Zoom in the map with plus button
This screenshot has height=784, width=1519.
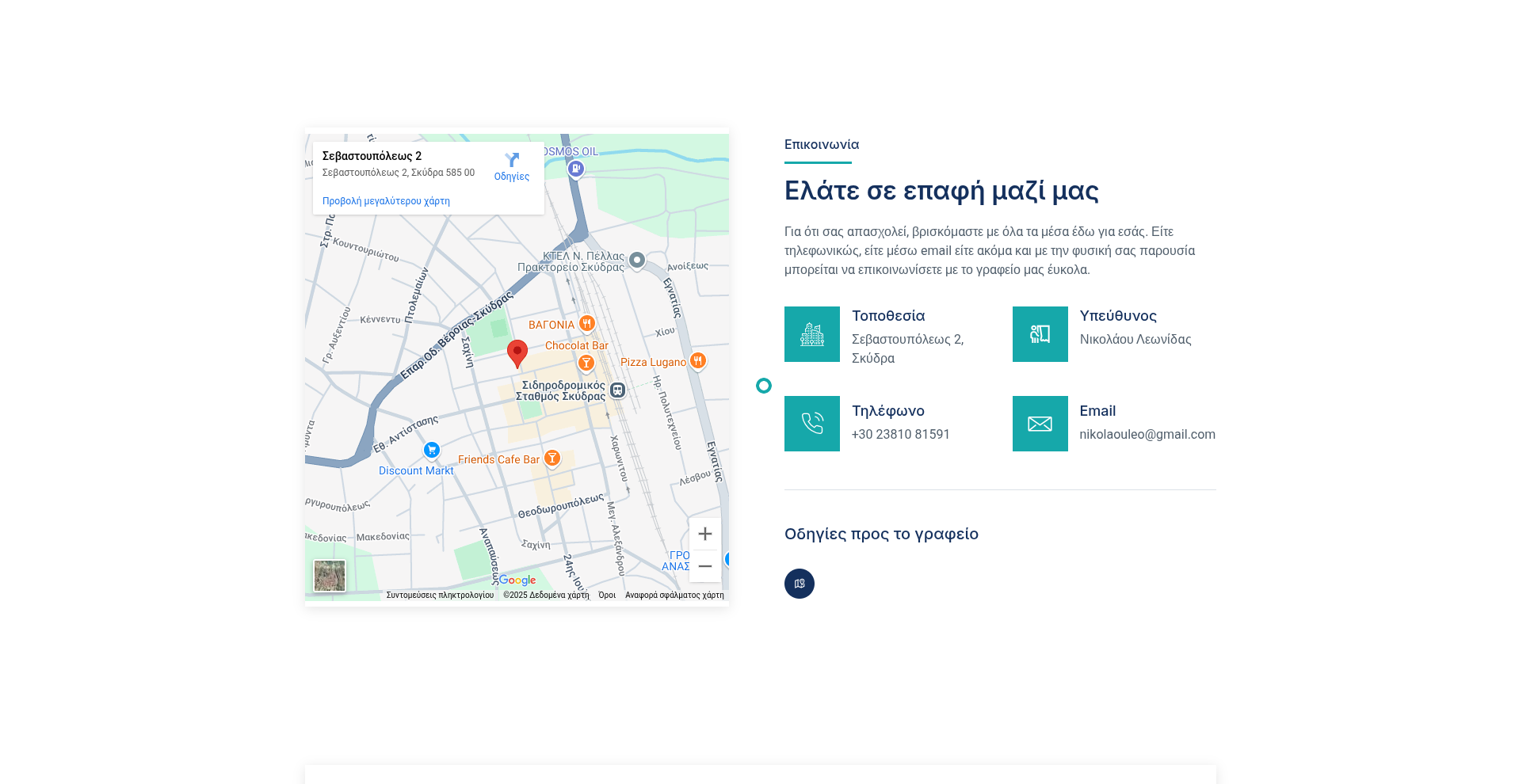click(x=705, y=534)
